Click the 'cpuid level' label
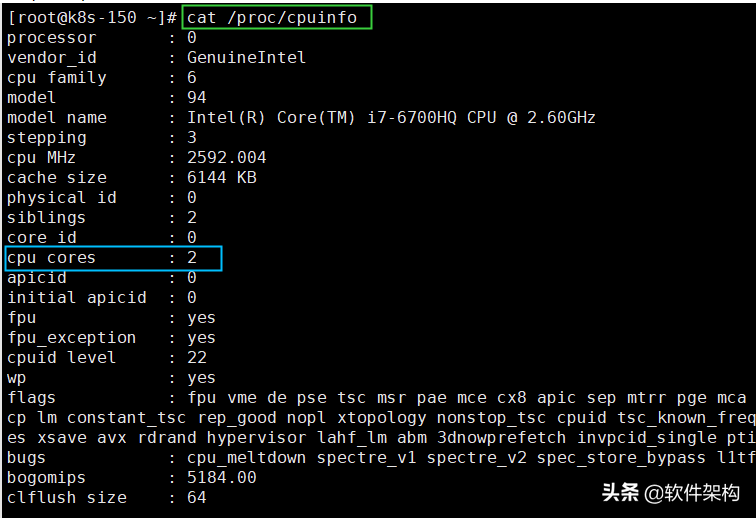 click(62, 358)
